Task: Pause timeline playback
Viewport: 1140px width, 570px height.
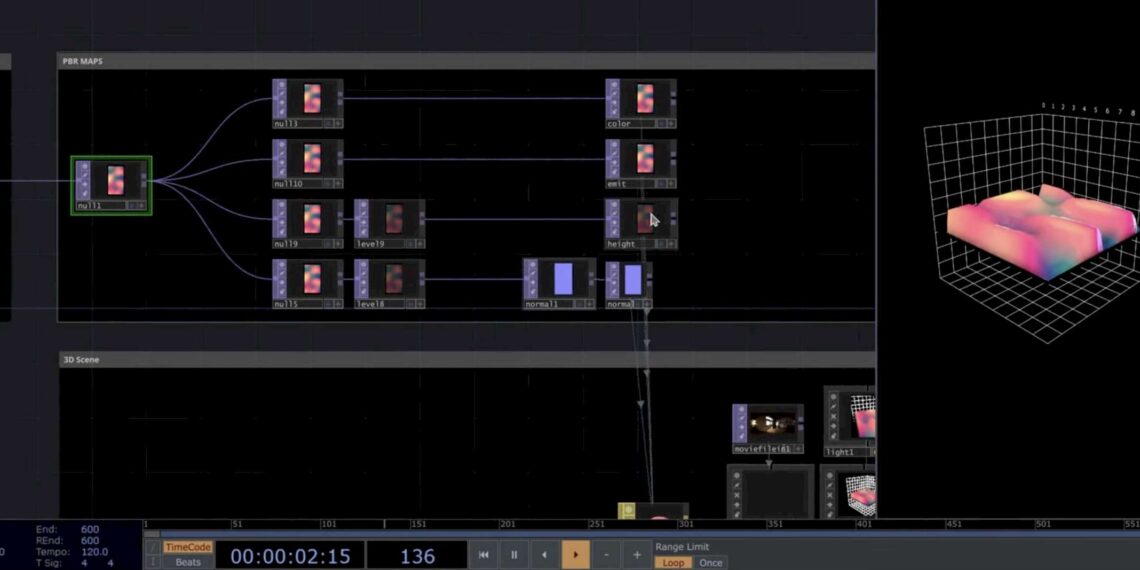Action: 514,555
